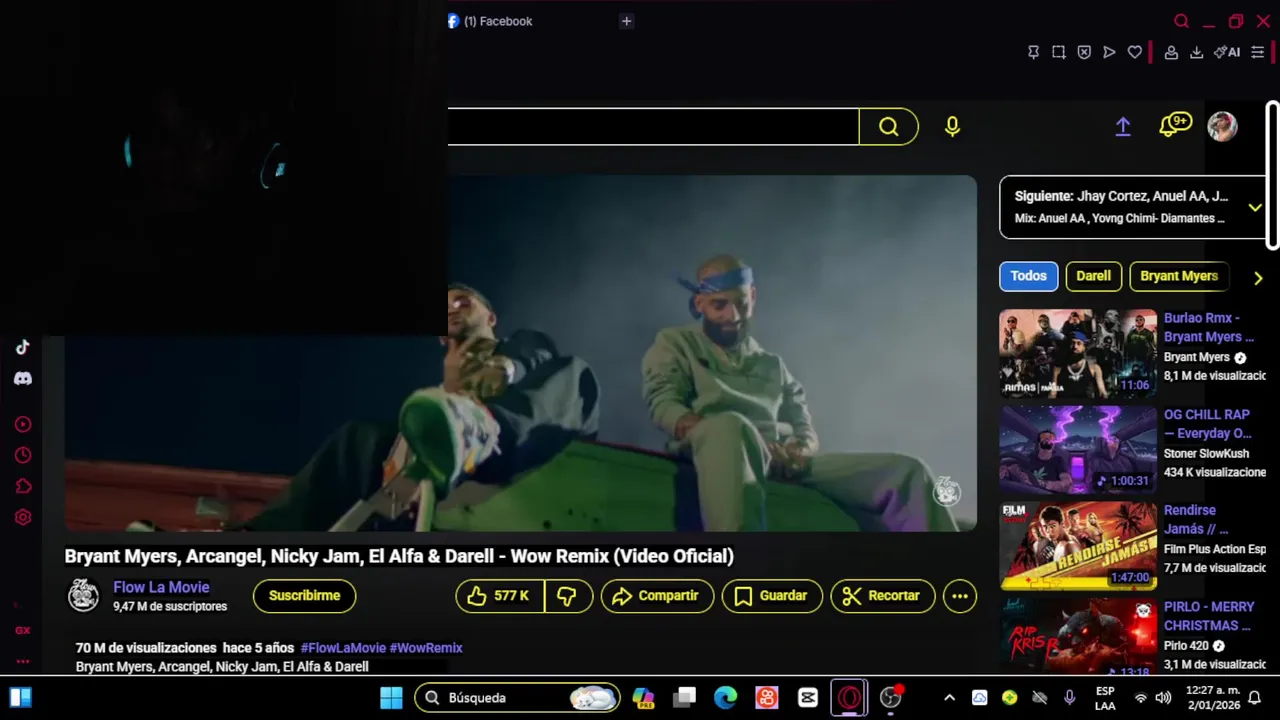Image resolution: width=1280 pixels, height=720 pixels.
Task: Click the send arrow toolbar icon
Action: coord(1109,52)
